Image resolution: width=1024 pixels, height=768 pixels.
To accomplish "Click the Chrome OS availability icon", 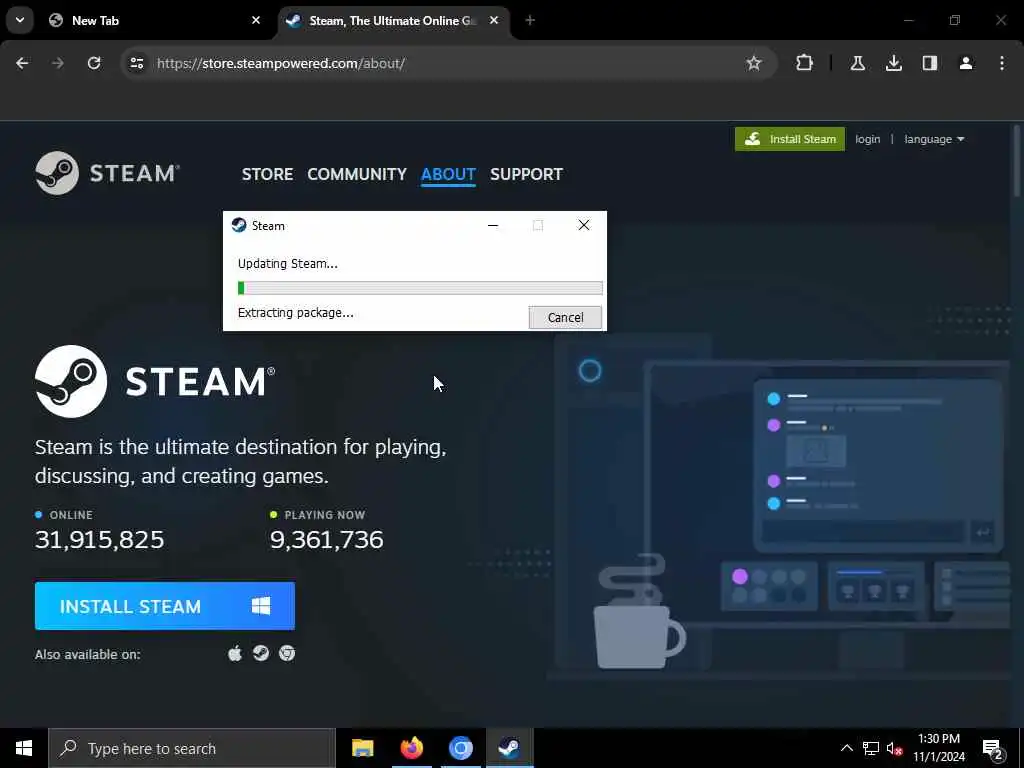I will click(x=287, y=653).
